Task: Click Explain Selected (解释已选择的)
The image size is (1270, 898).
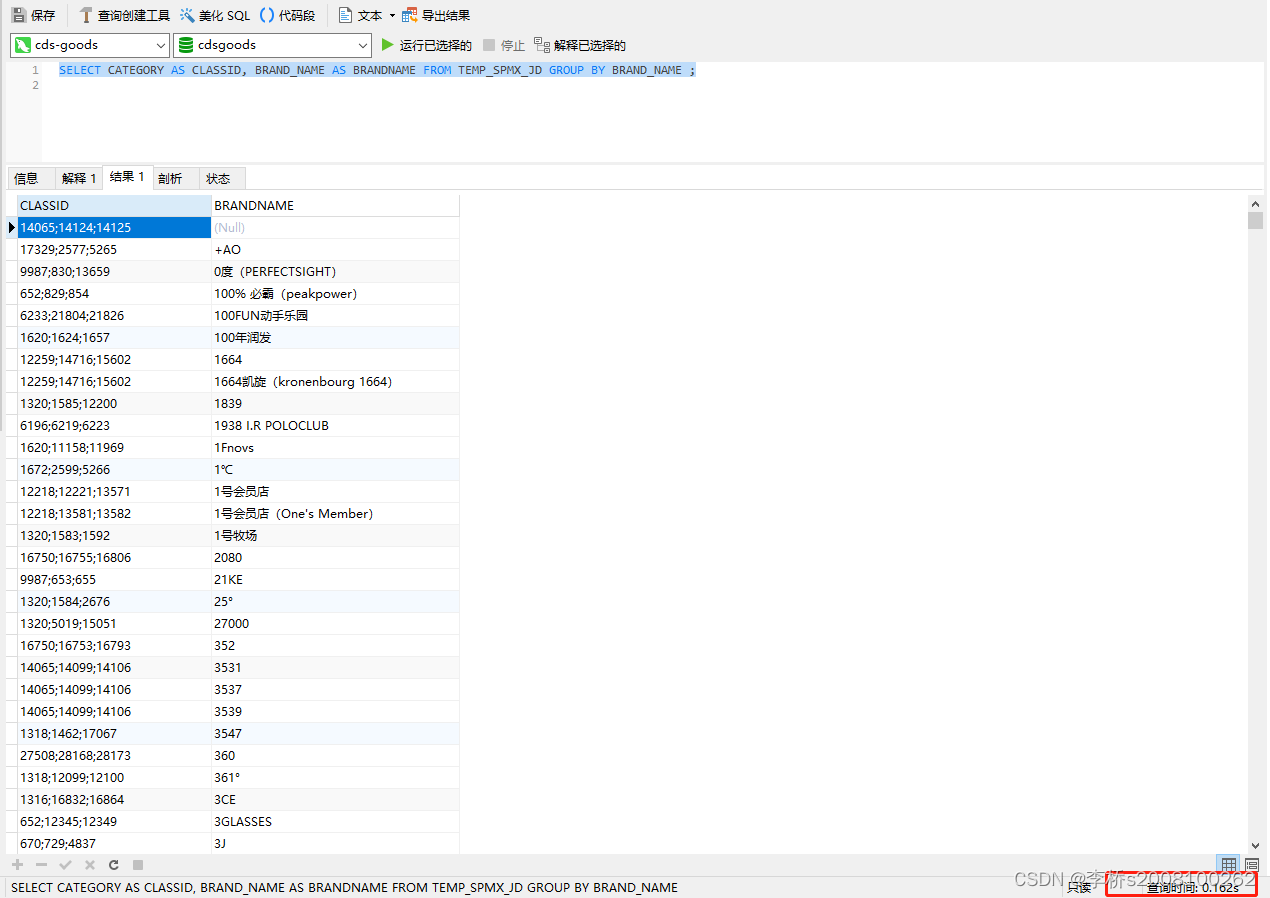Action: pyautogui.click(x=580, y=45)
